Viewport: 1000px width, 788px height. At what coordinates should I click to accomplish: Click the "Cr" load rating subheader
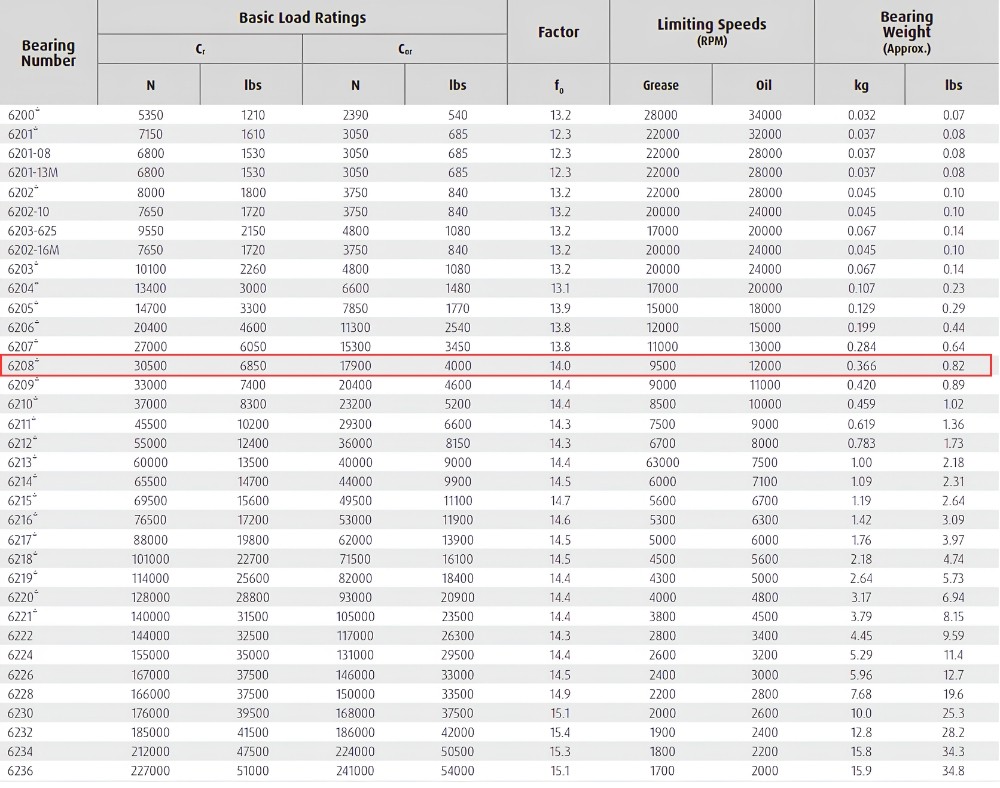[x=200, y=49]
